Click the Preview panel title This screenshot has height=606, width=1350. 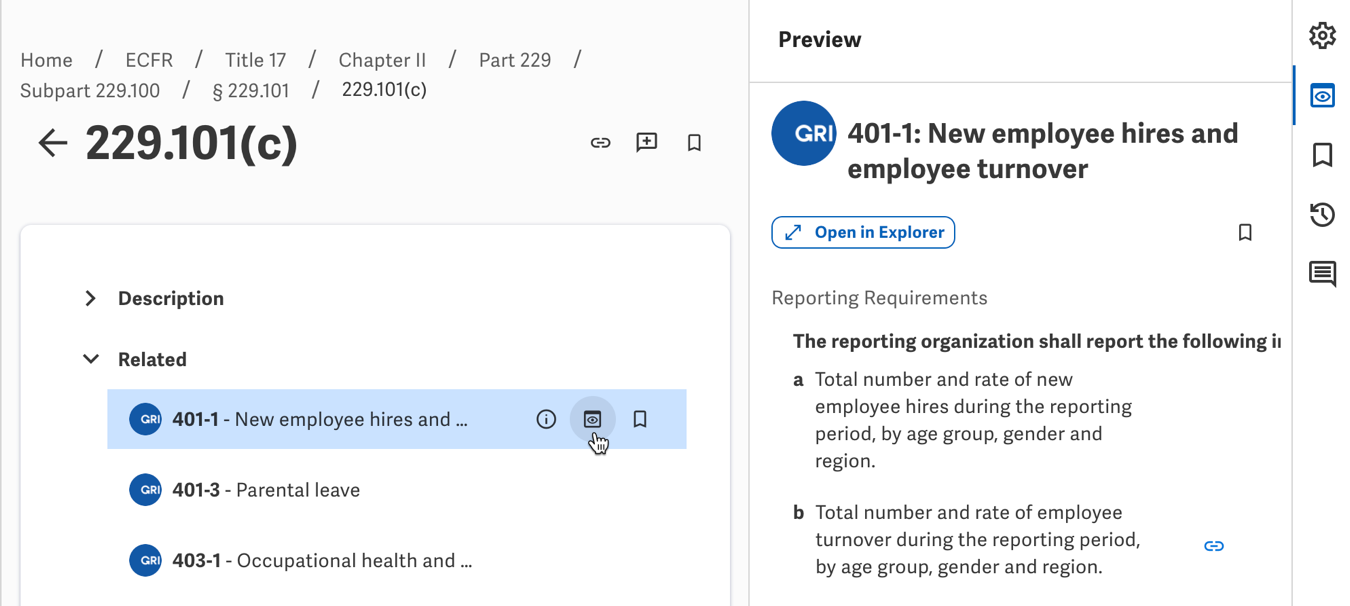pos(820,40)
